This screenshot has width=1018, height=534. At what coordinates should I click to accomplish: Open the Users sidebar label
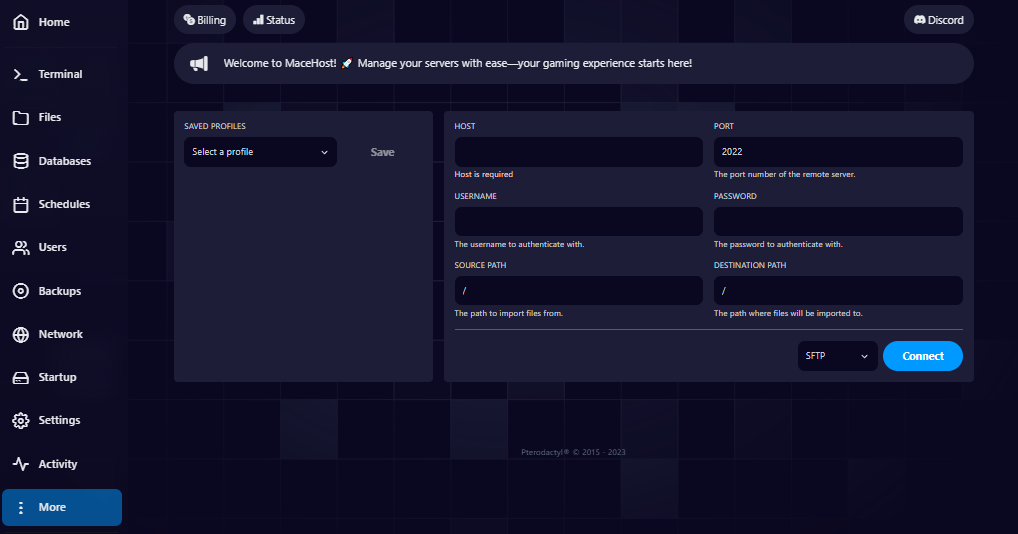(x=53, y=247)
